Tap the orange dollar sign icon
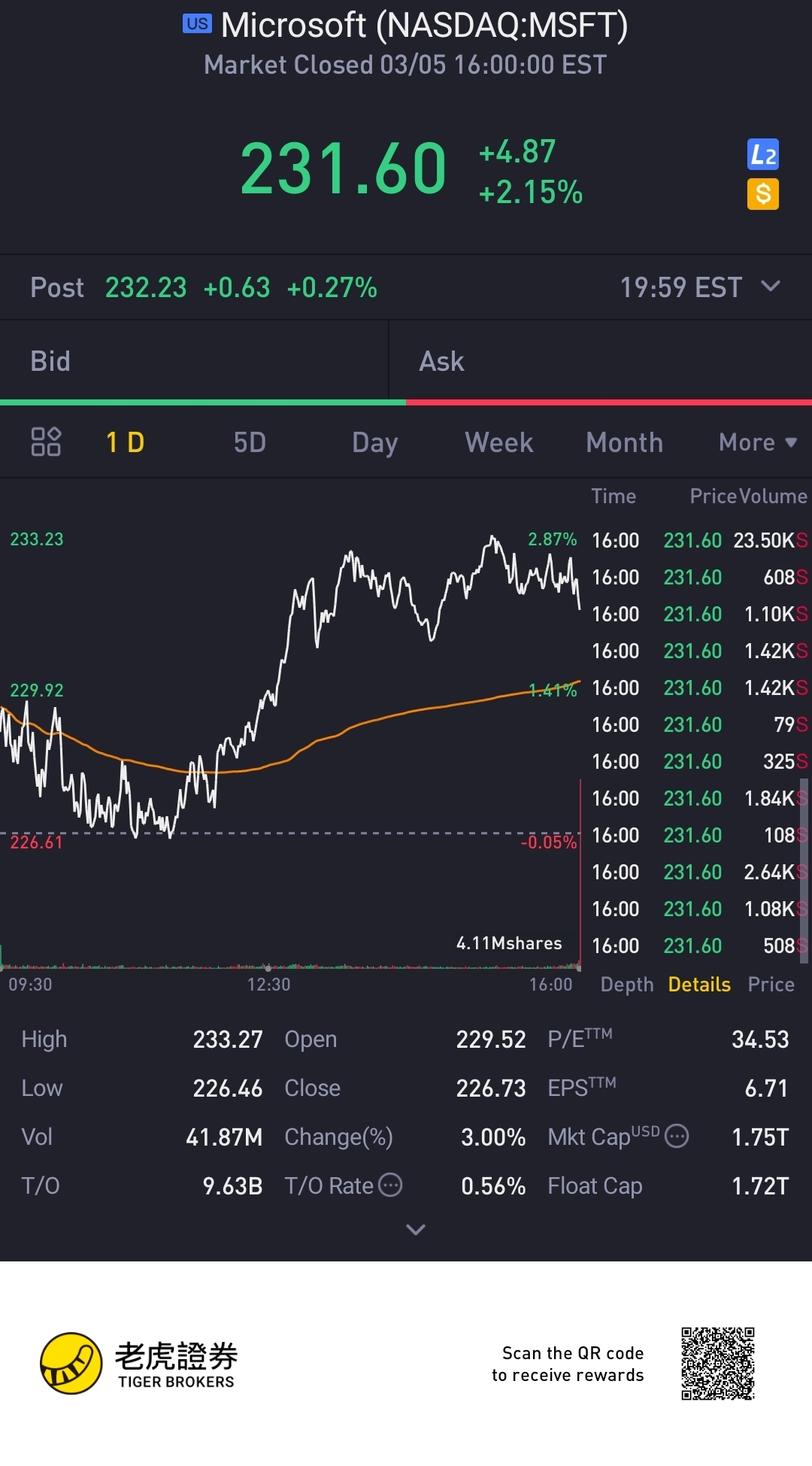The height and width of the screenshot is (1466, 812). (763, 194)
